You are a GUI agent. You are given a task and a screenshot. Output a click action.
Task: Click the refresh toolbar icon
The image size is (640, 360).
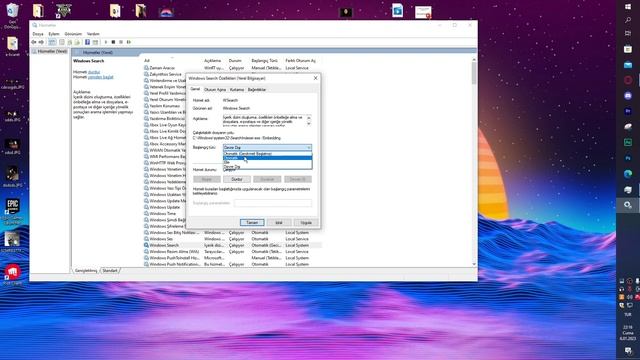(70, 42)
